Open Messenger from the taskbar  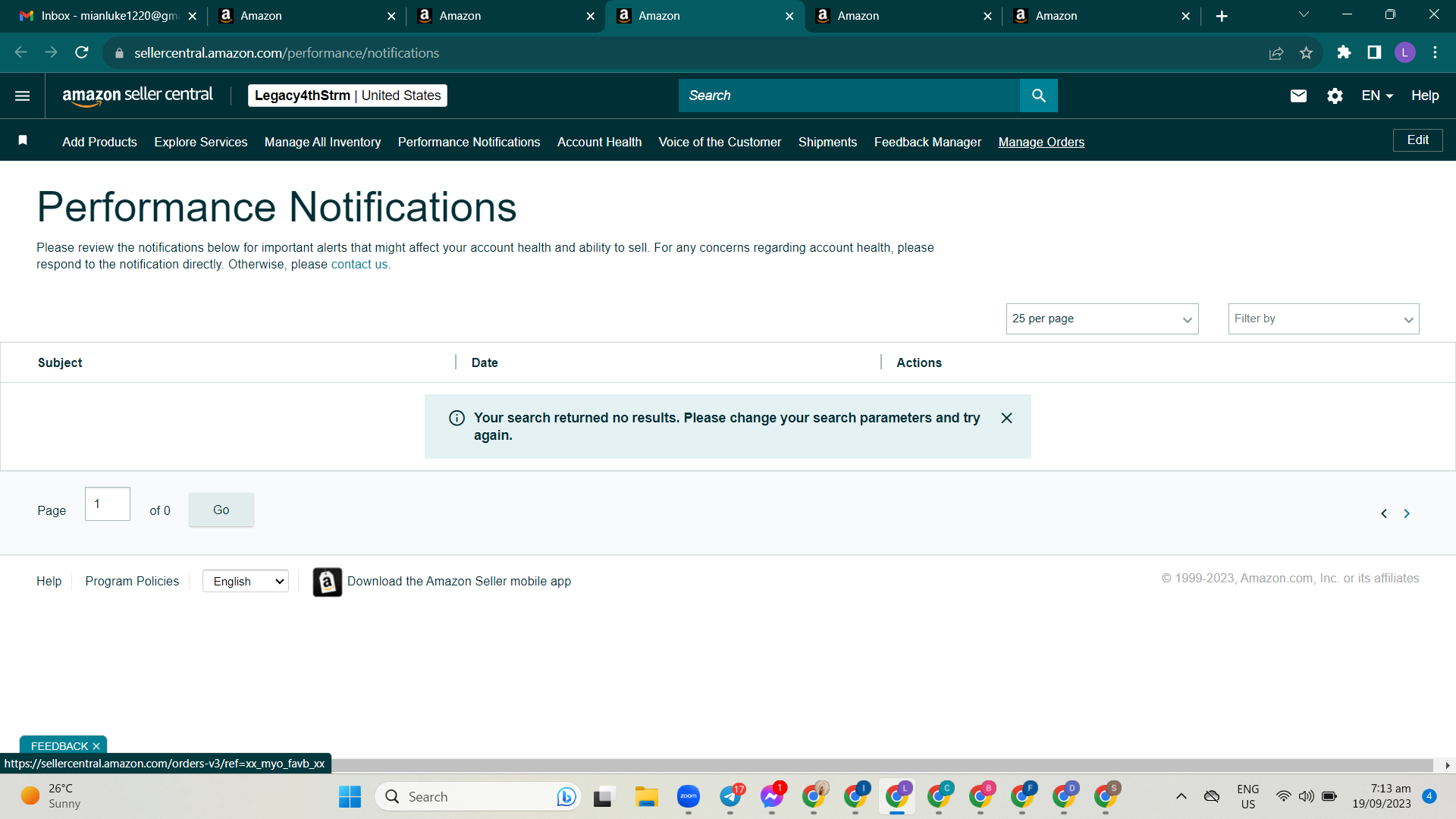[x=772, y=796]
